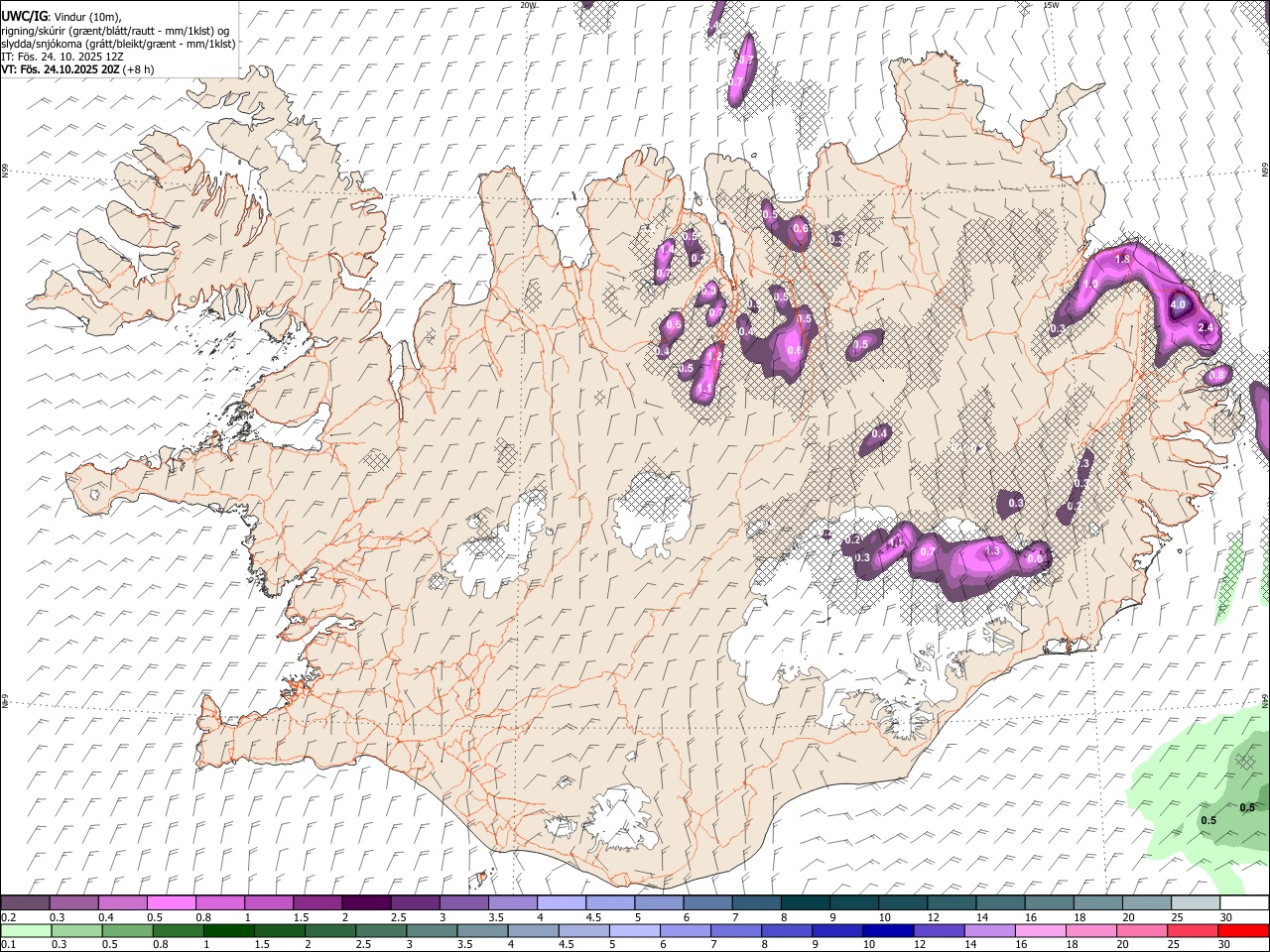Click the dark purple swatch above top-row label 2
The image size is (1270, 952).
click(x=366, y=902)
